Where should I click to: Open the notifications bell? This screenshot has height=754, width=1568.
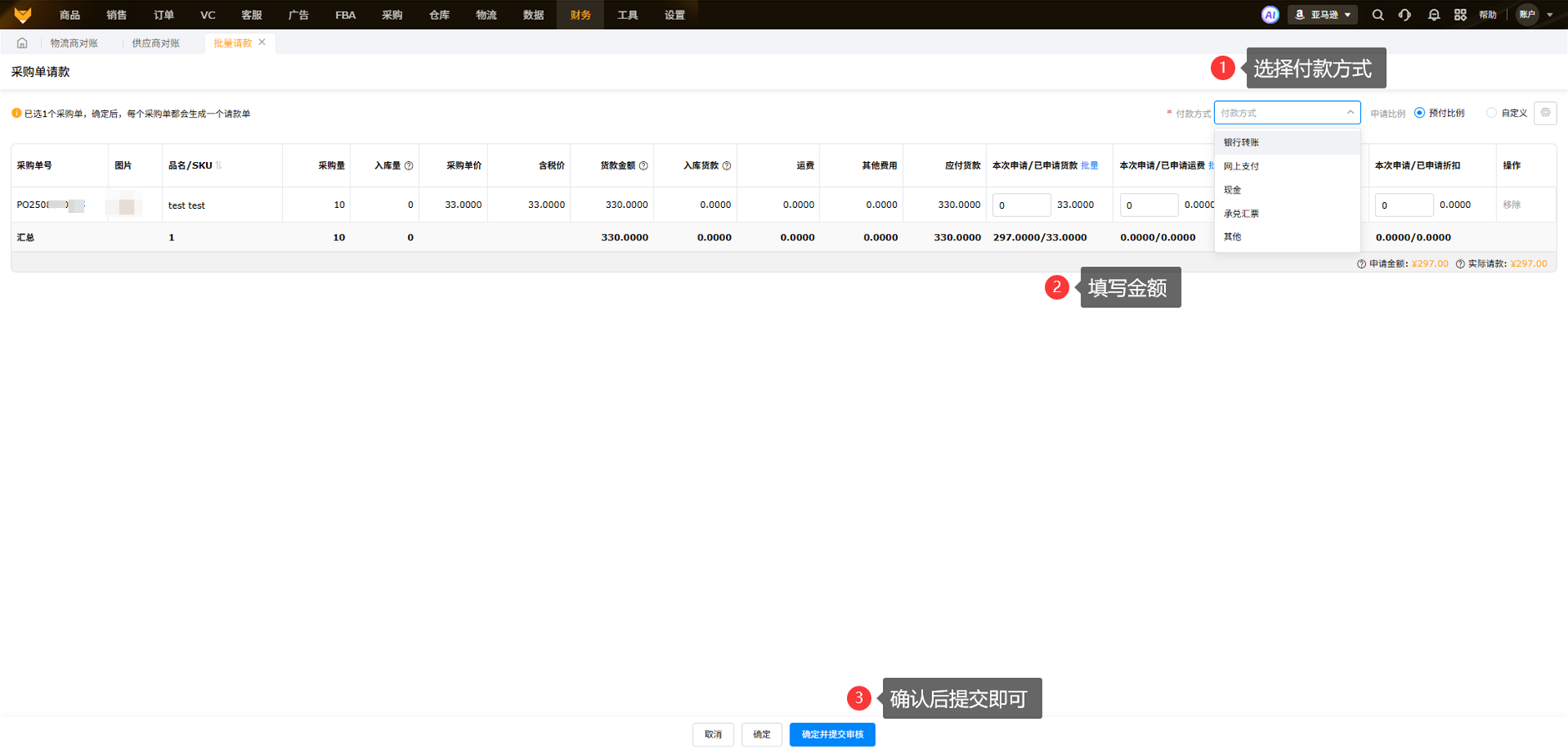[x=1434, y=15]
